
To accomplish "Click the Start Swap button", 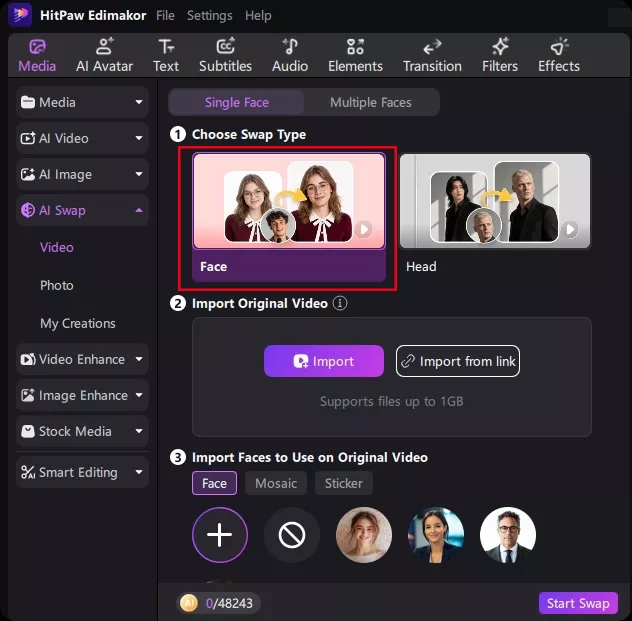I will coord(578,603).
